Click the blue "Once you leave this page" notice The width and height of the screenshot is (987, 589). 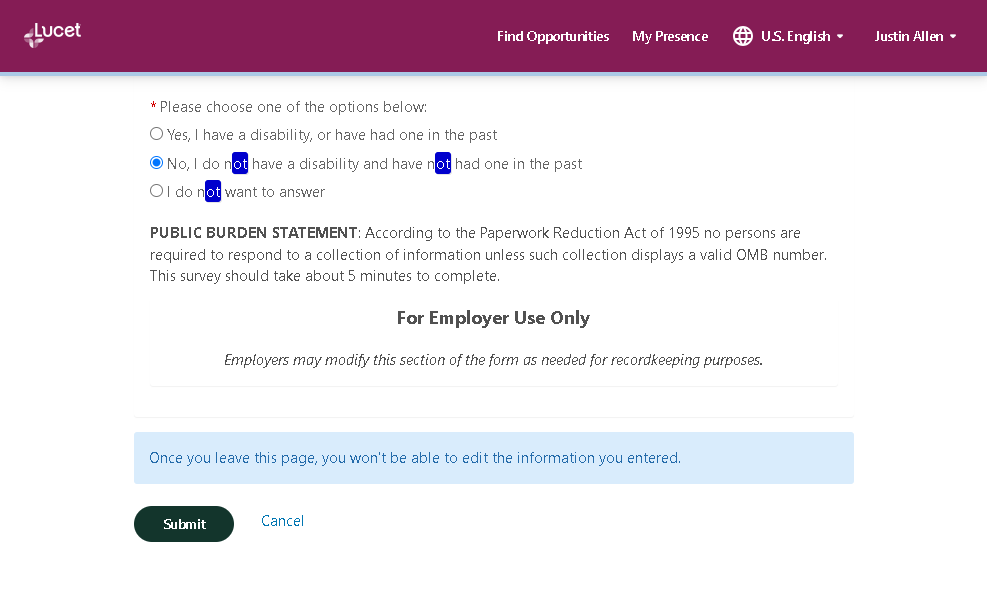point(493,458)
